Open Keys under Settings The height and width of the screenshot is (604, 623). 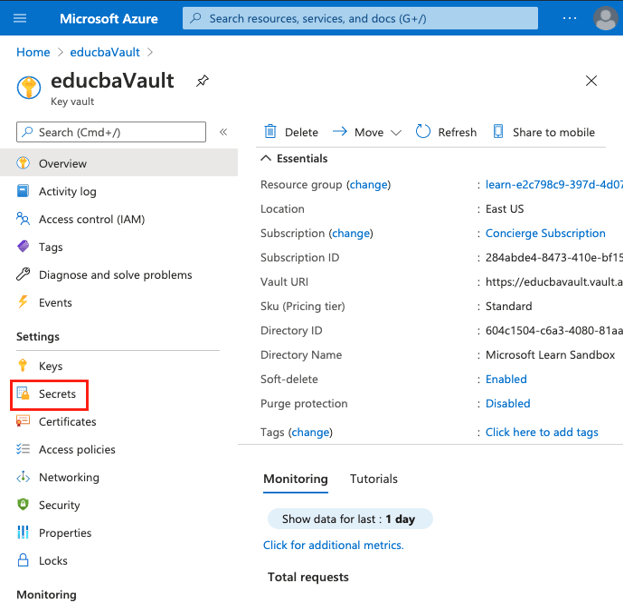click(x=51, y=366)
